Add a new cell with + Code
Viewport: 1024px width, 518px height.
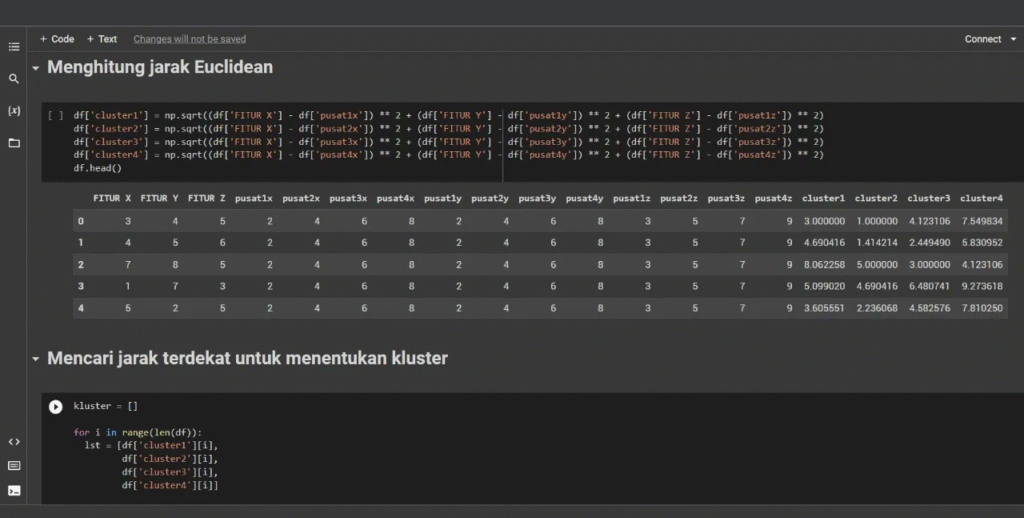point(57,39)
